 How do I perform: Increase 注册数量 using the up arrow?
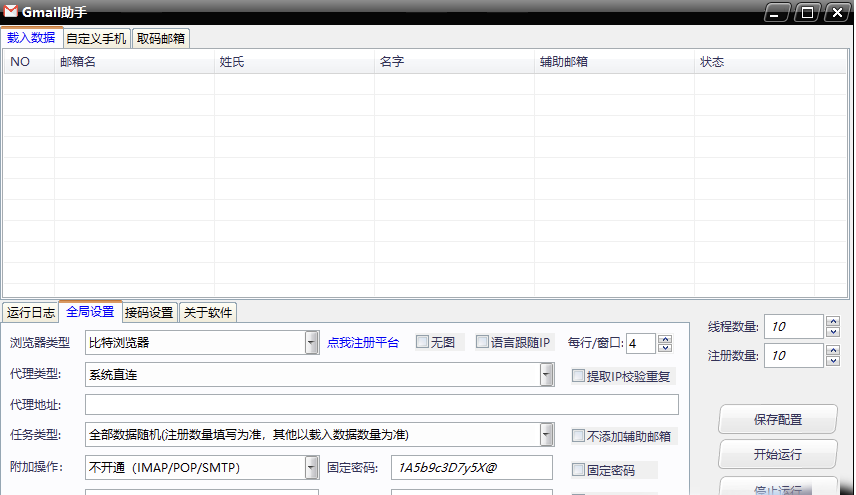pyautogui.click(x=833, y=350)
